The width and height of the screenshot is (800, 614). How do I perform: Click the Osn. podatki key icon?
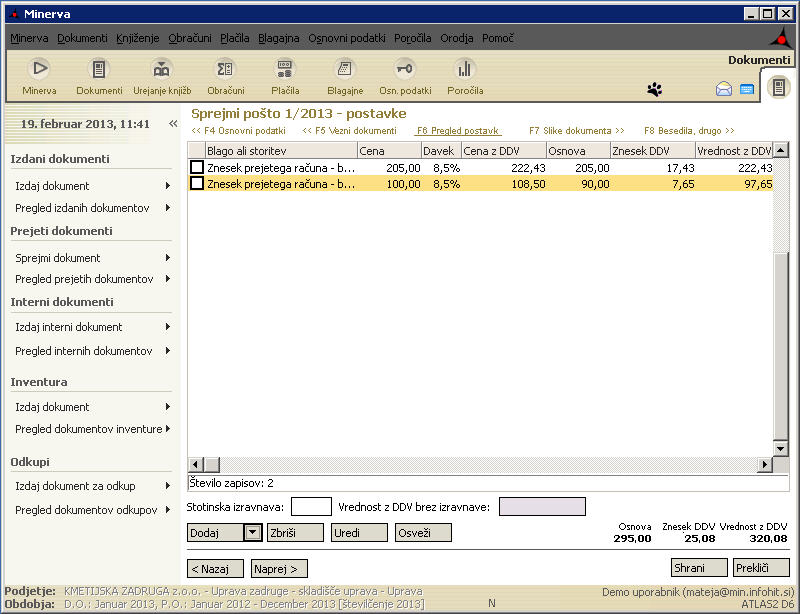404,70
